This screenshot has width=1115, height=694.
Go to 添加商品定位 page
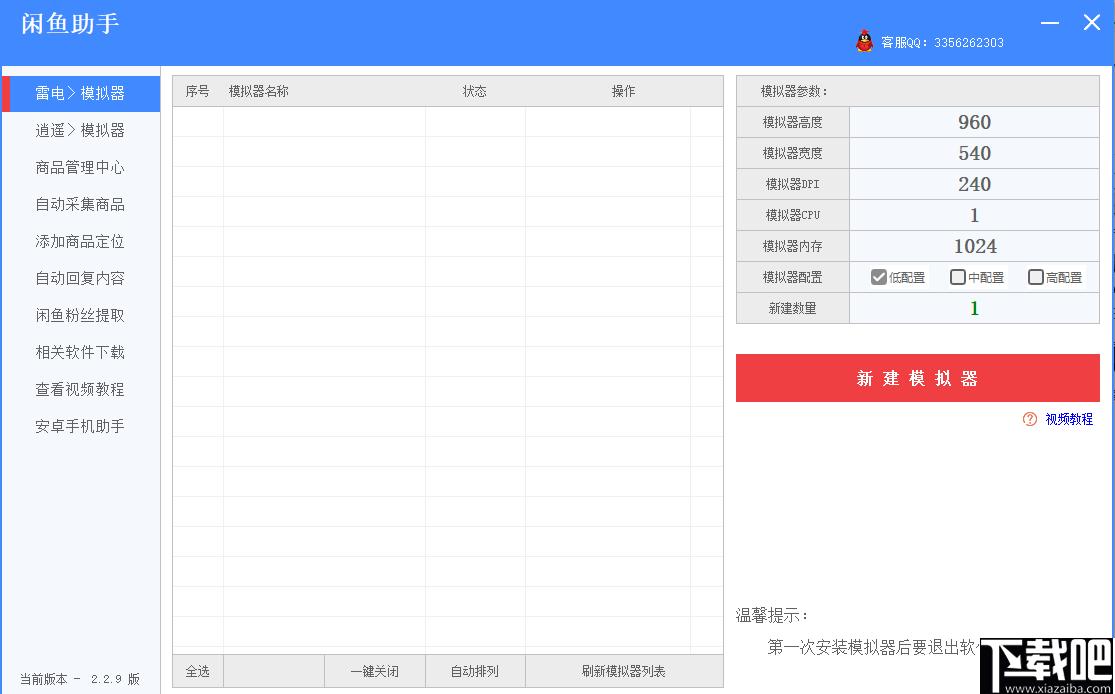click(x=81, y=241)
